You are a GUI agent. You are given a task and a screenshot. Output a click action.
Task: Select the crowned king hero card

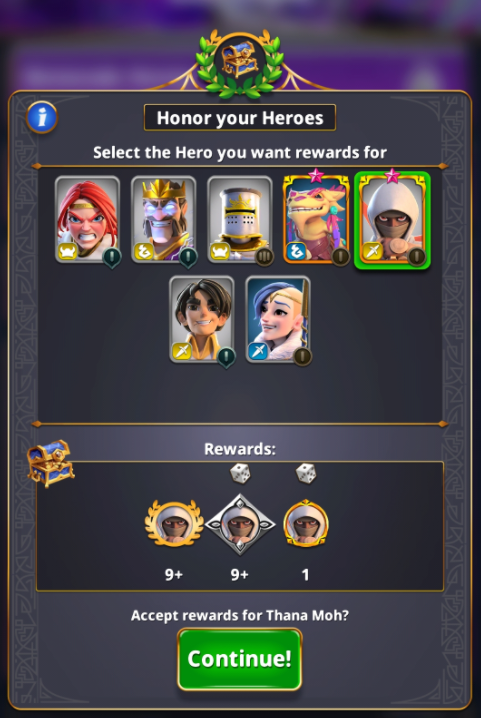[164, 219]
